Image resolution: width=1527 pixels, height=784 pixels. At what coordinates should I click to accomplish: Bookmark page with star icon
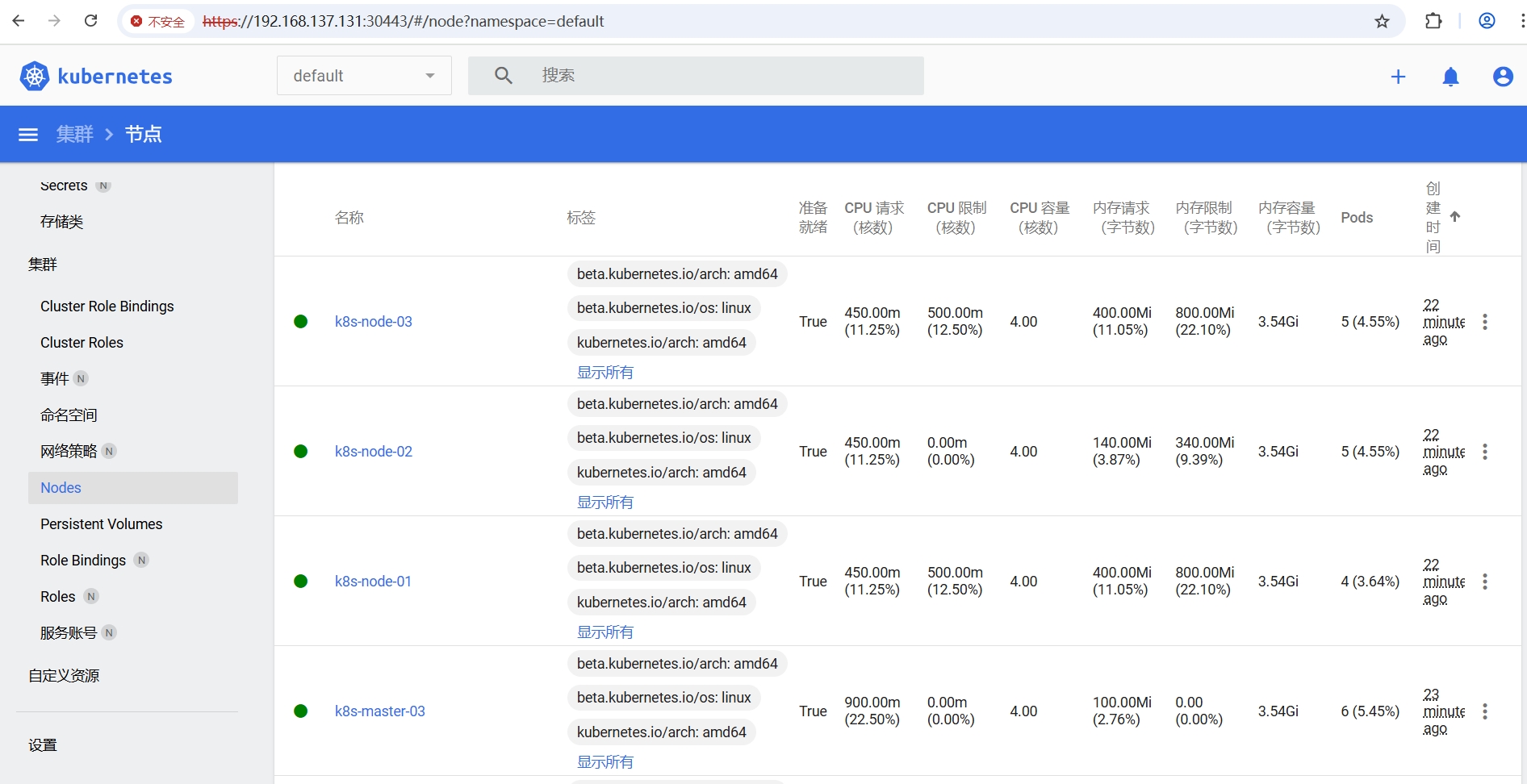1382,21
